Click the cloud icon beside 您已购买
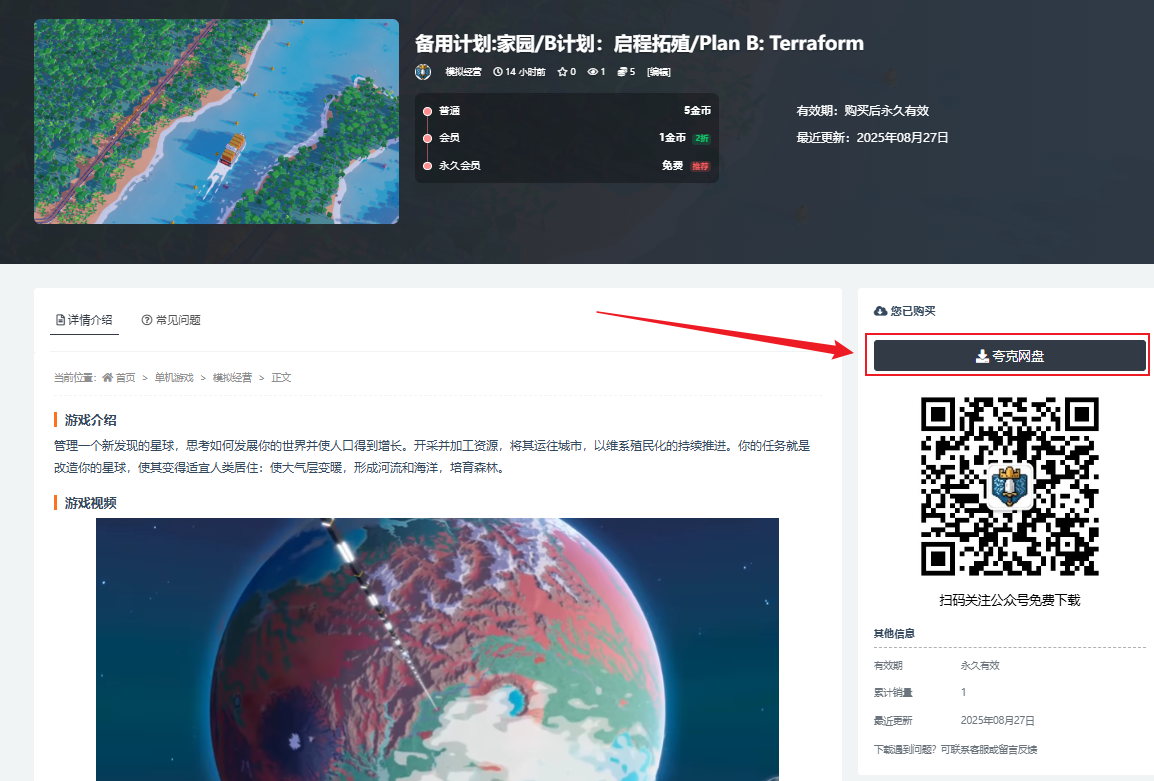Screen dimensions: 1154x781 click(880, 311)
